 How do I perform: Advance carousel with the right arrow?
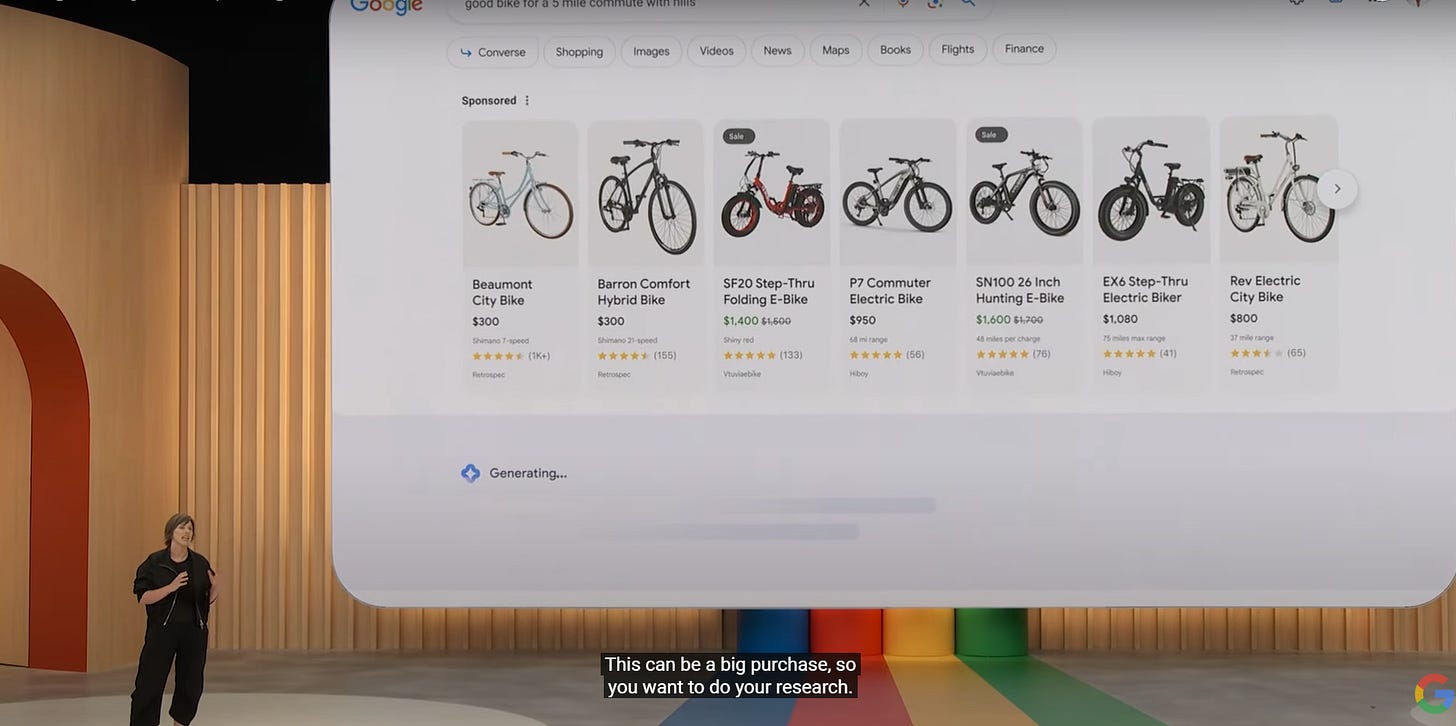[x=1337, y=189]
